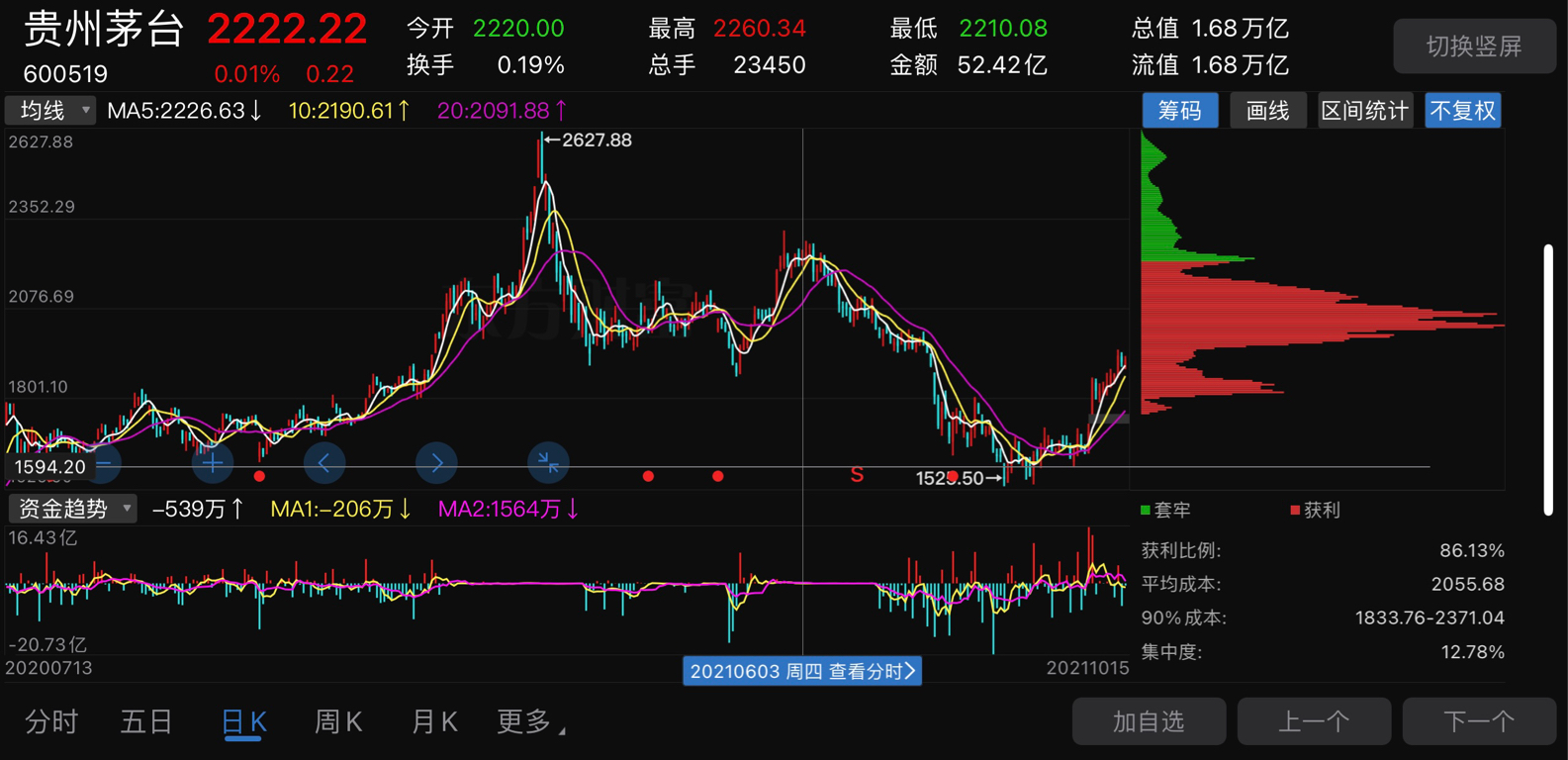Screen dimensions: 1568x760
Task: Click the red S signal marker
Action: point(857,476)
